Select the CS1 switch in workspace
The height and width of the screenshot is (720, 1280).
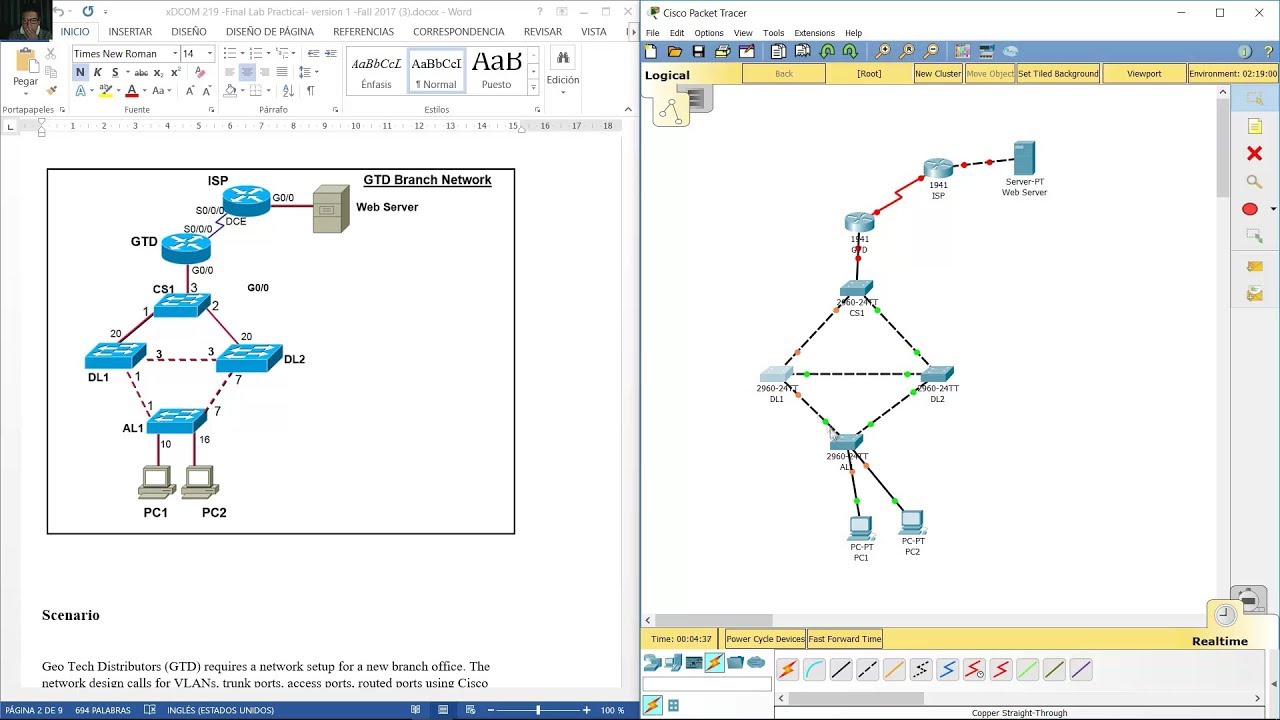[x=857, y=289]
